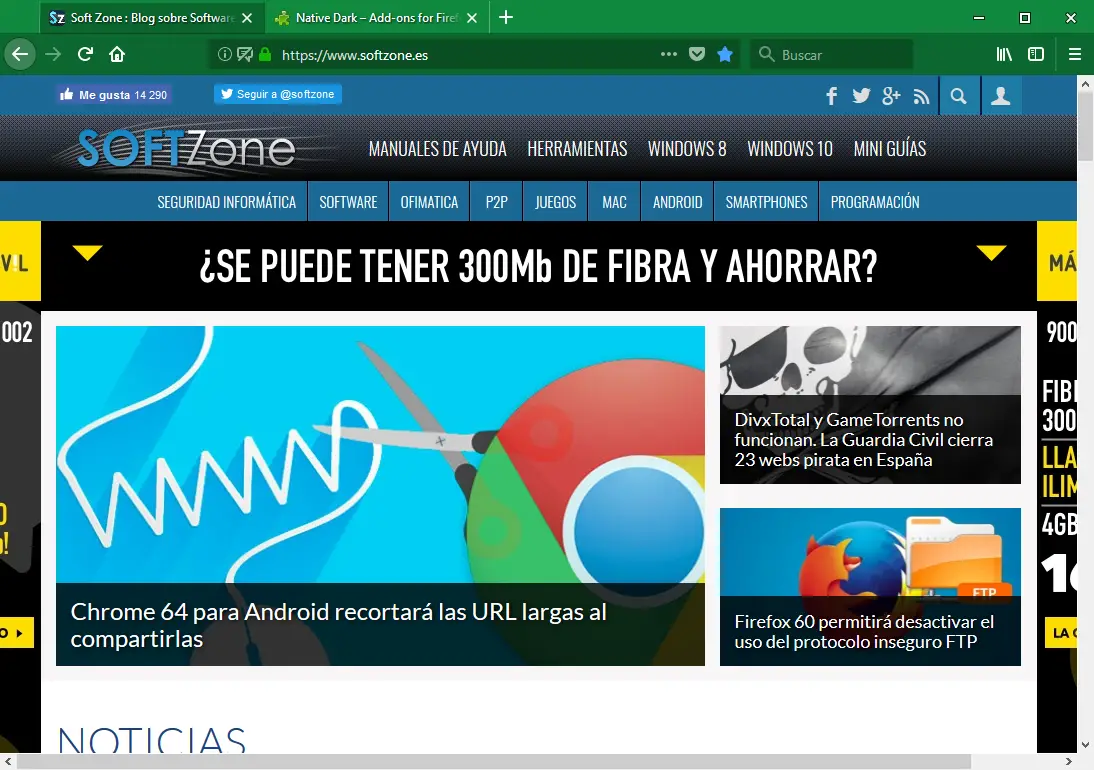Open the pirate skull article image
This screenshot has height=770, width=1094.
[x=870, y=361]
